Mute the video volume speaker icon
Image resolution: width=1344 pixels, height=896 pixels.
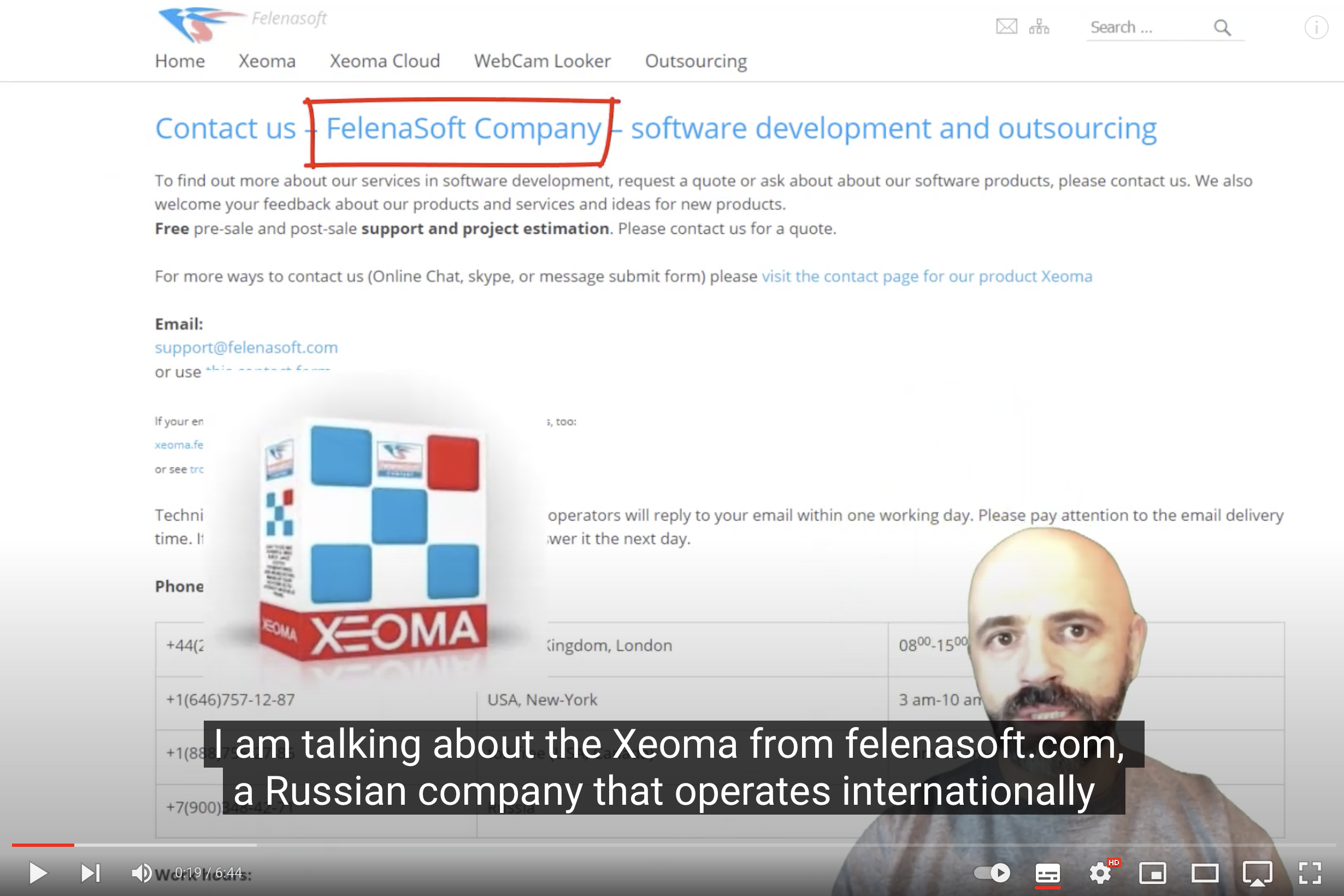[x=142, y=873]
